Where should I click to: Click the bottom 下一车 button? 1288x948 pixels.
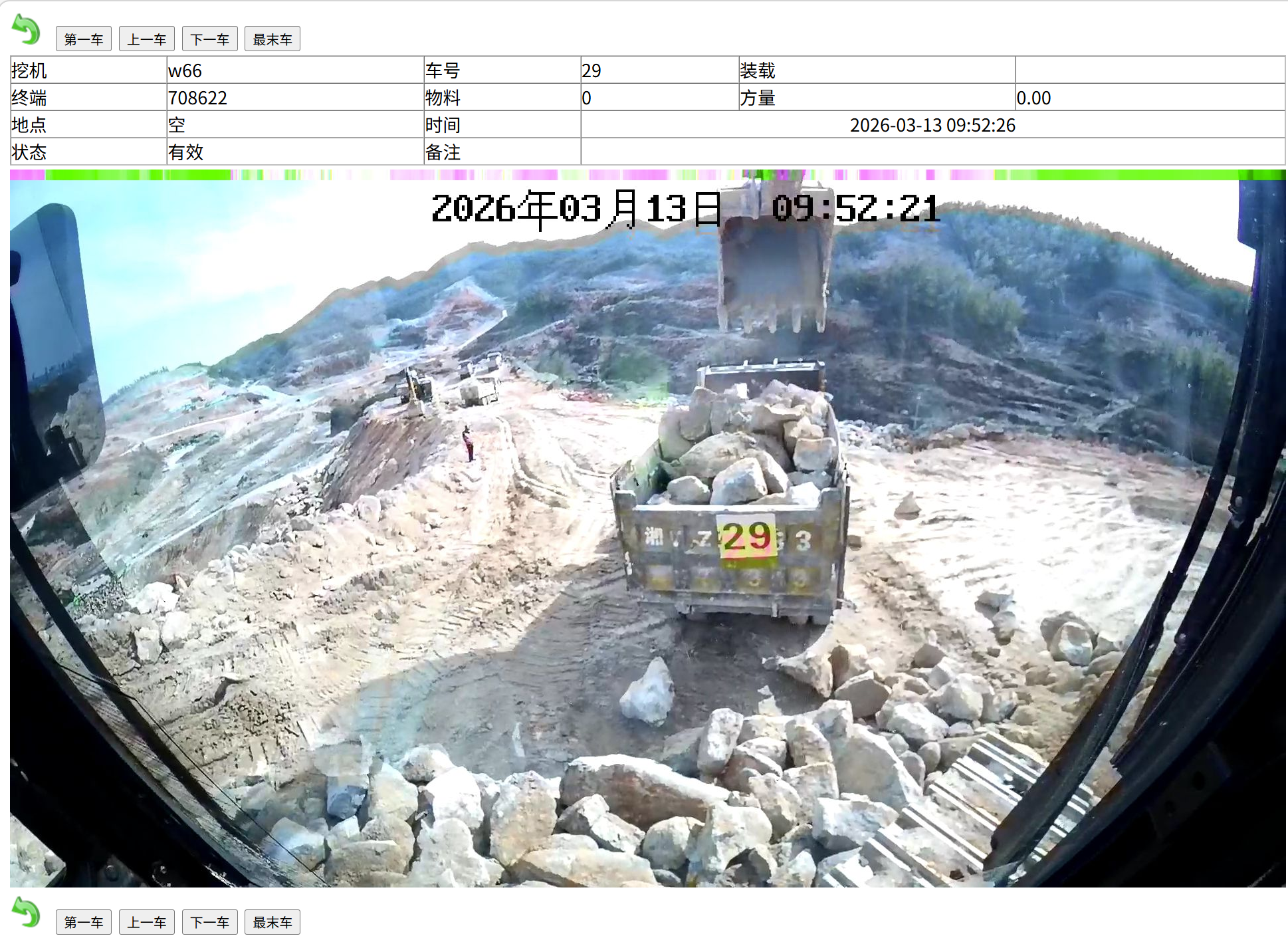pyautogui.click(x=209, y=922)
